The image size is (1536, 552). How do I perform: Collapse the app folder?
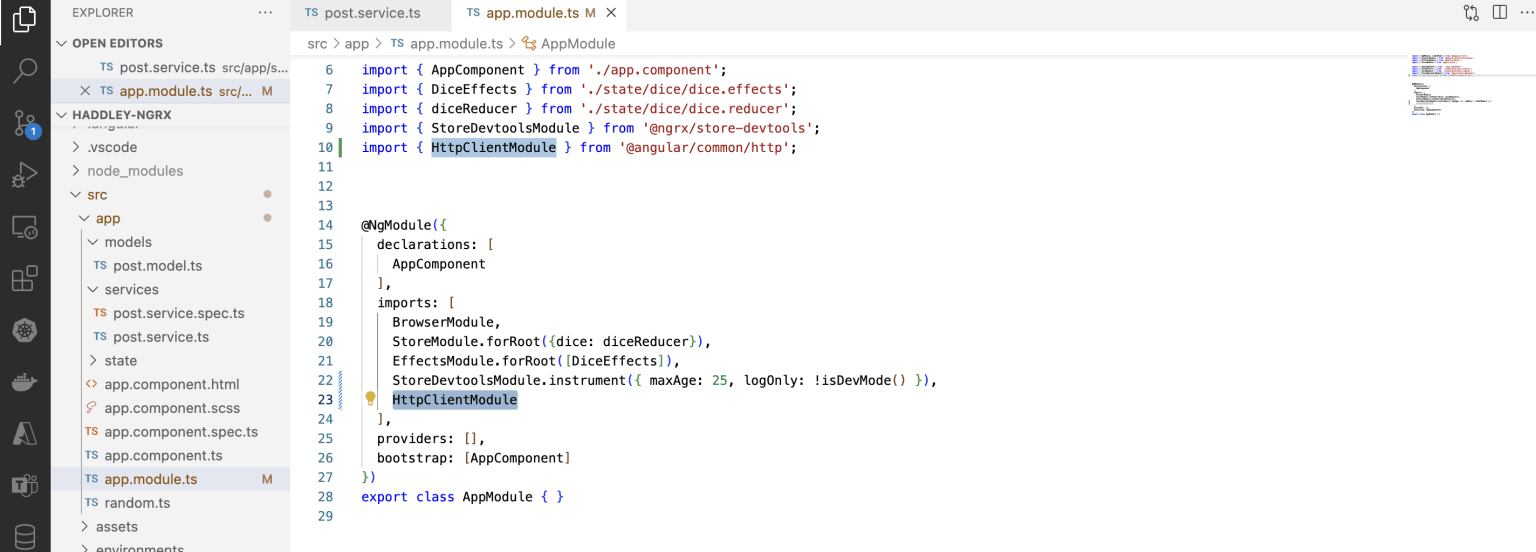[x=108, y=218]
